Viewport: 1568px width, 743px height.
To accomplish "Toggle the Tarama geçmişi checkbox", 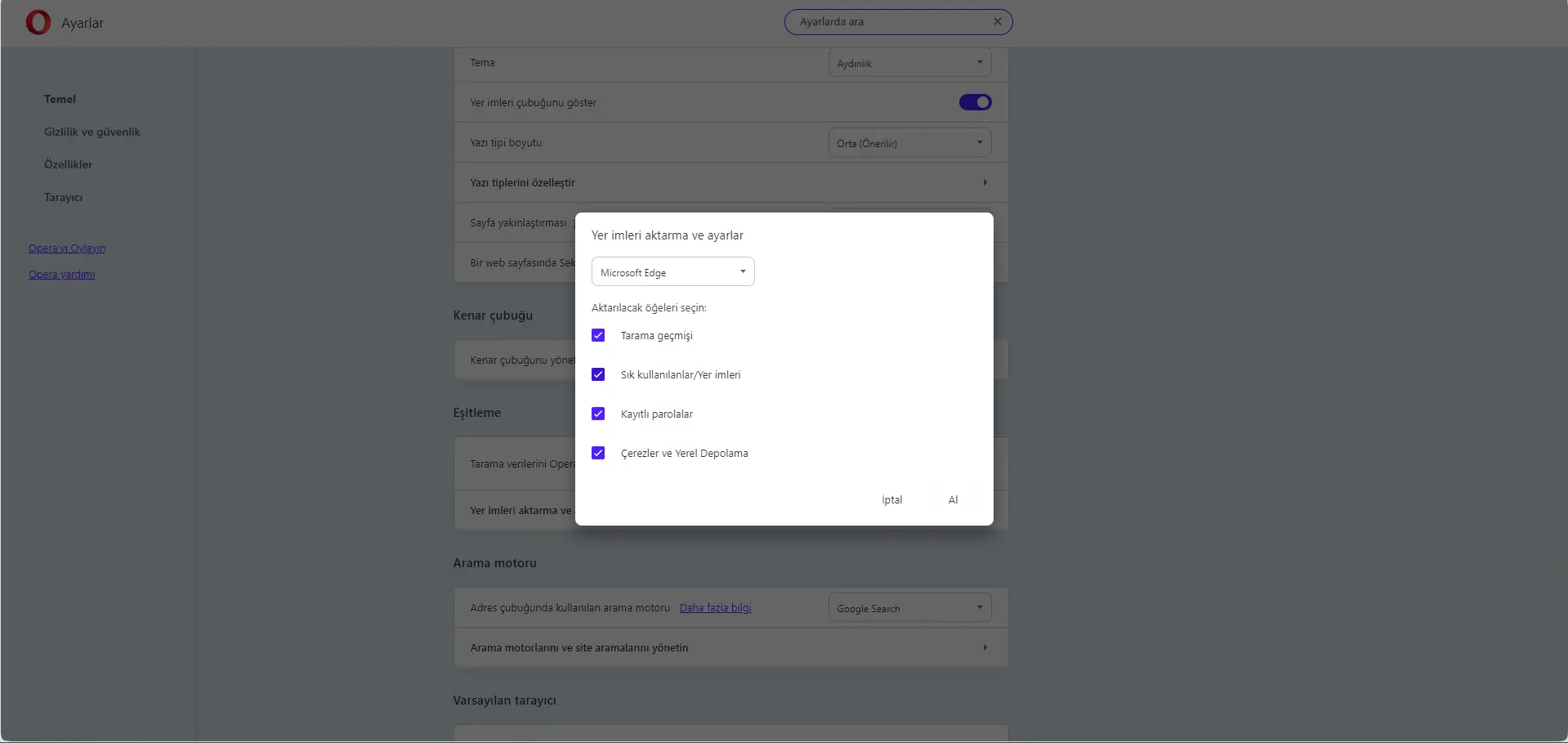I will [x=598, y=335].
